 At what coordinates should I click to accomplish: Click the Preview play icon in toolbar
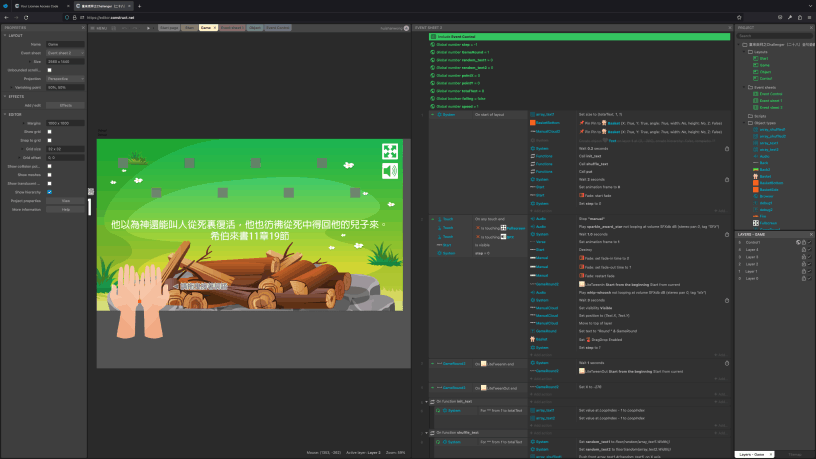tap(148, 28)
